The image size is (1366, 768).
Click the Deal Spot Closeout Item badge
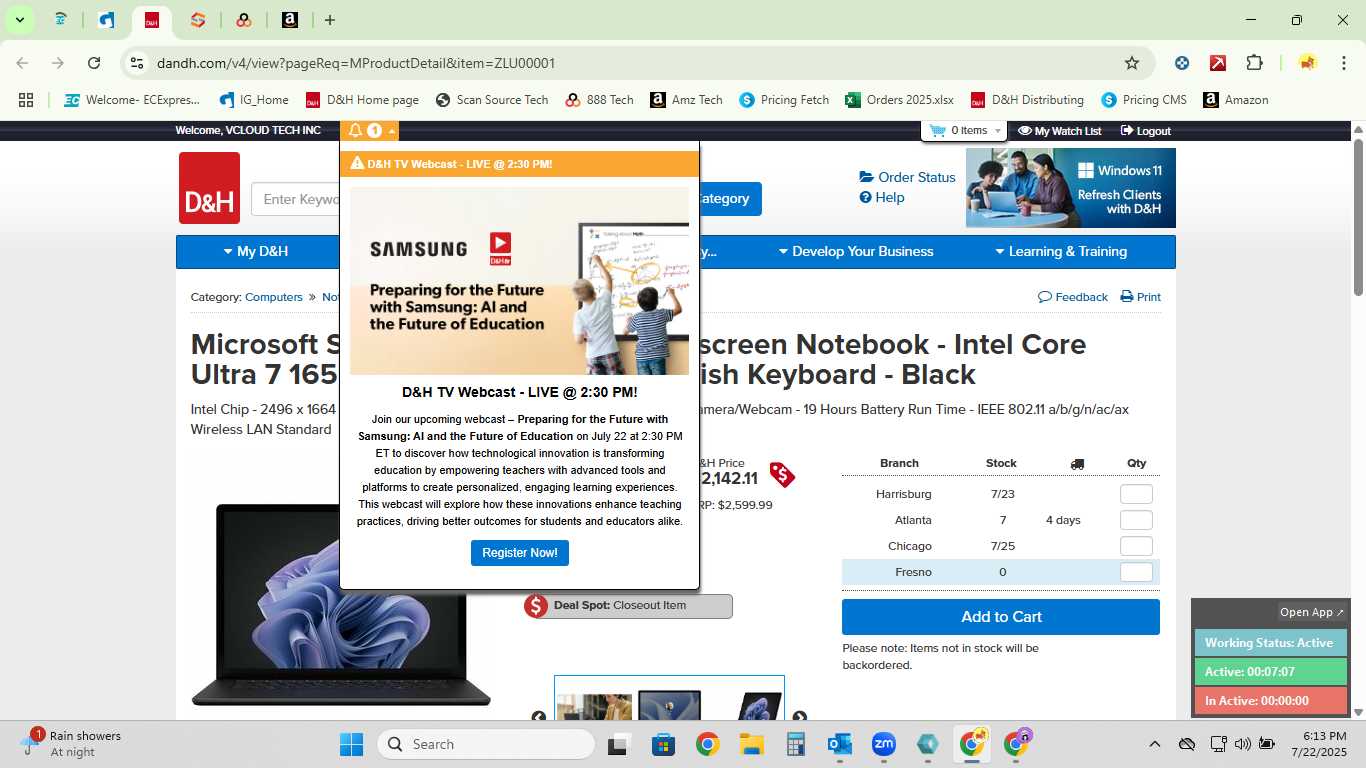click(x=628, y=606)
